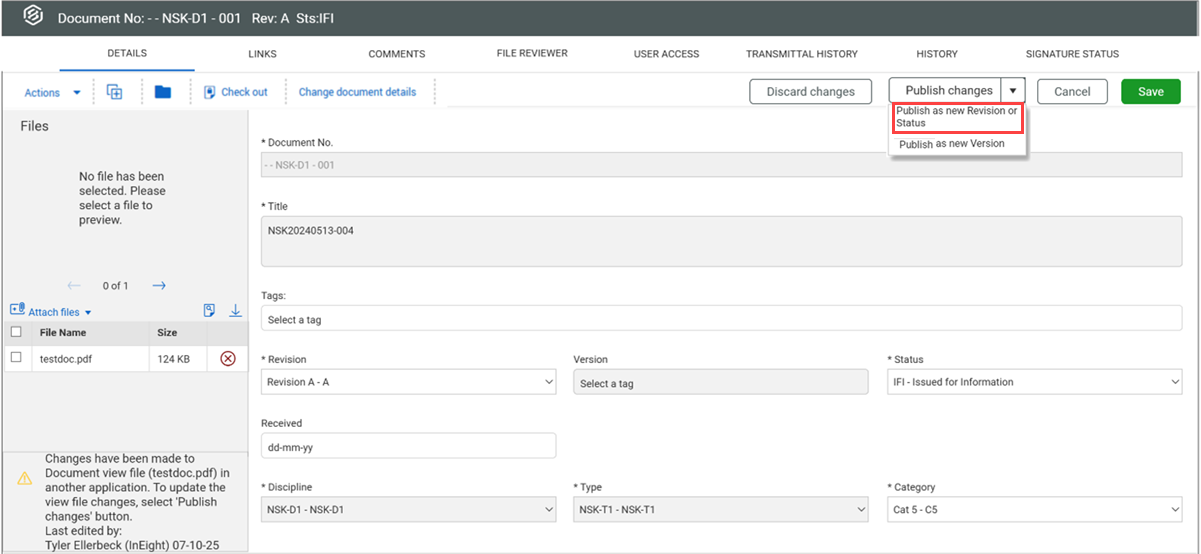Open the Discipline dropdown NSK-D1

408,510
